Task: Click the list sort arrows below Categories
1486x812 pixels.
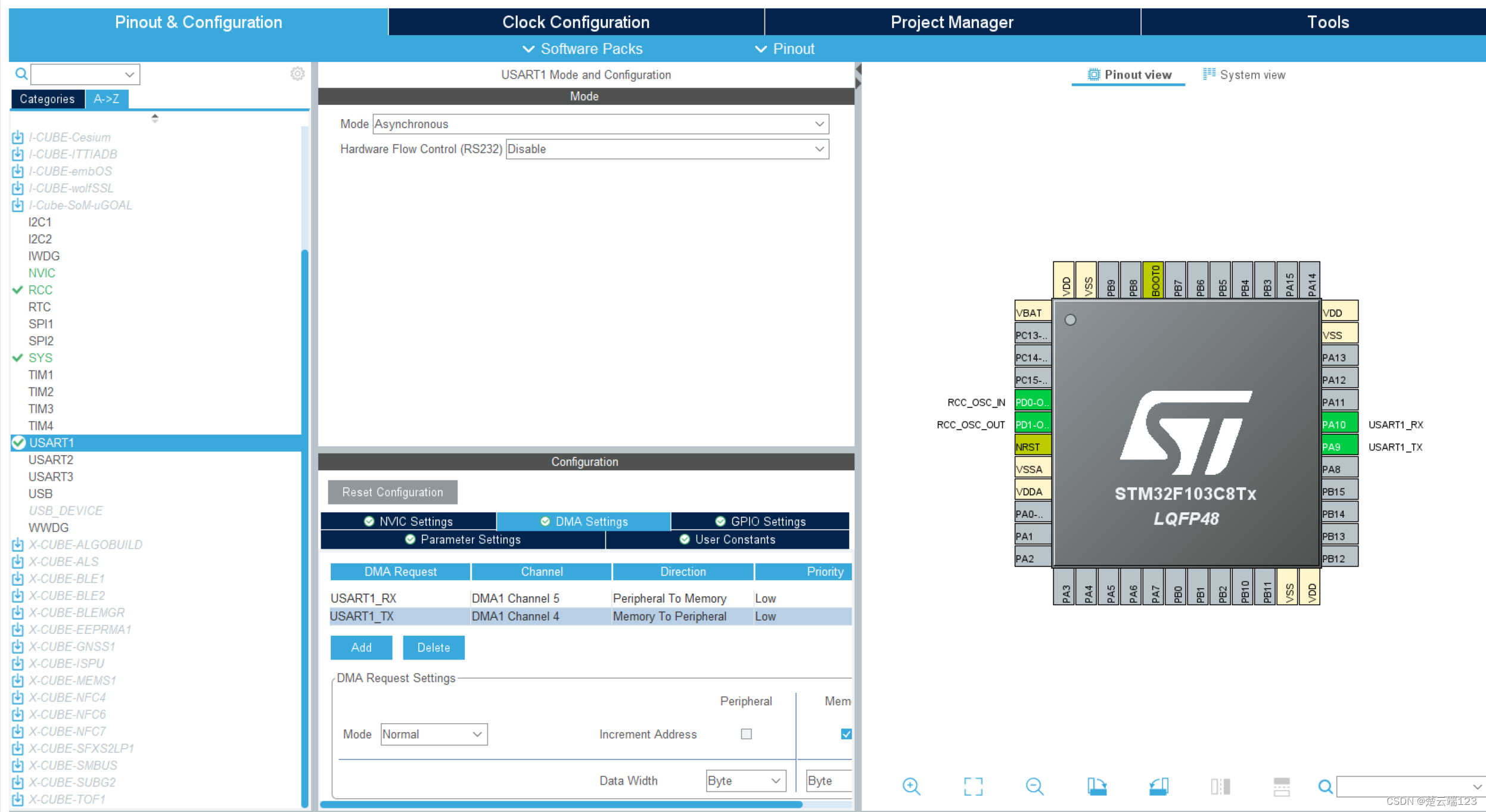Action: point(155,118)
